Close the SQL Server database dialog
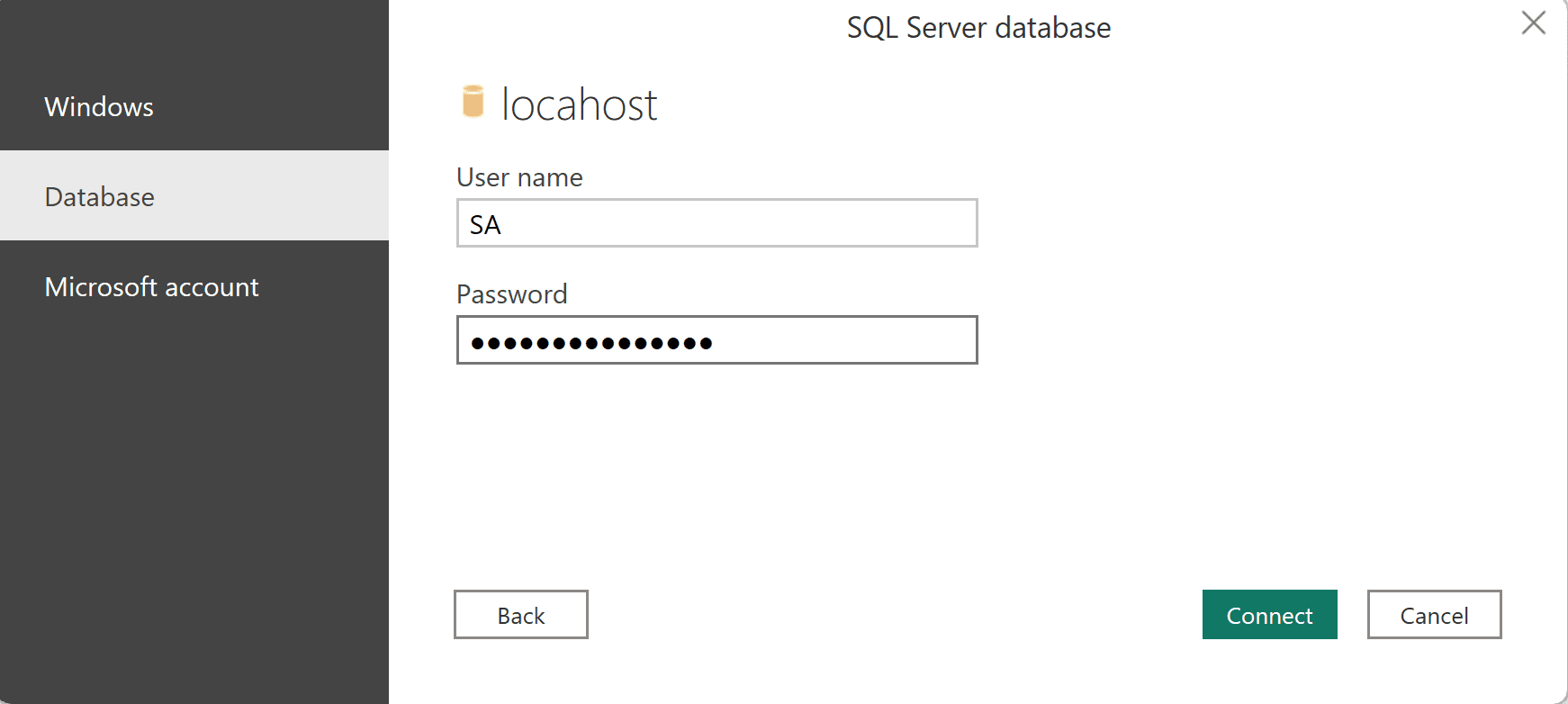Image resolution: width=1568 pixels, height=704 pixels. pos(1533,23)
